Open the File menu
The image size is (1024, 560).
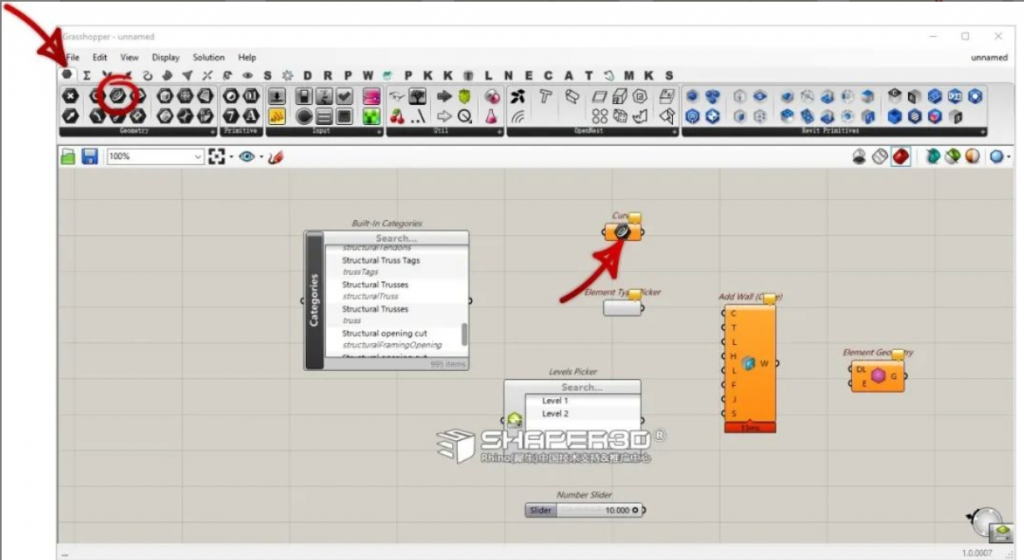tap(73, 57)
